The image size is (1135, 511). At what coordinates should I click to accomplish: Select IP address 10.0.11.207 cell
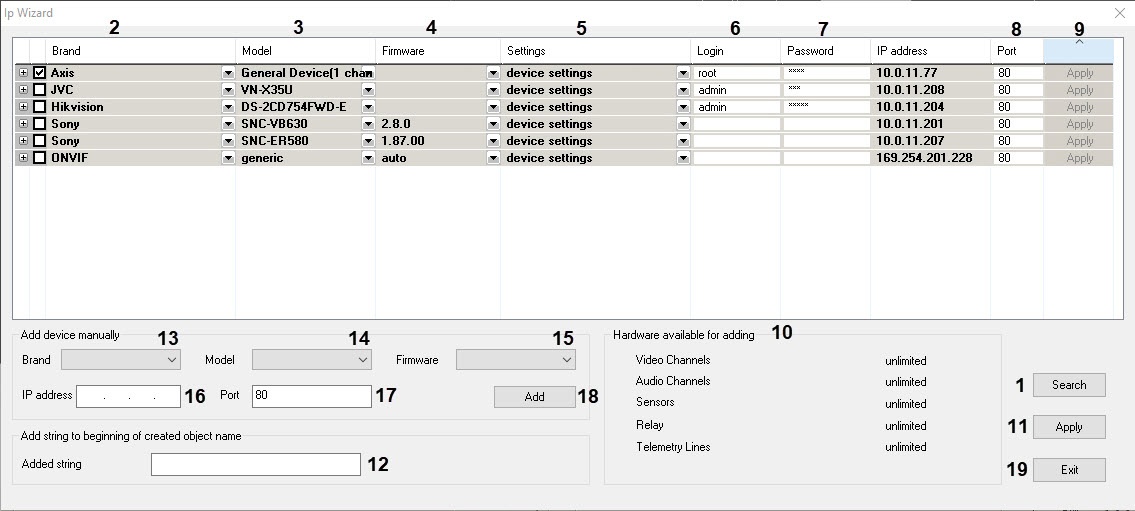[x=930, y=141]
